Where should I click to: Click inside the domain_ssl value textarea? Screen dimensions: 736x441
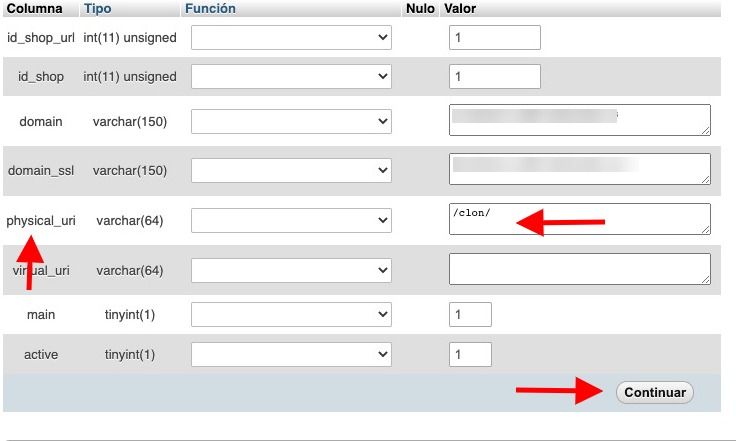(580, 169)
